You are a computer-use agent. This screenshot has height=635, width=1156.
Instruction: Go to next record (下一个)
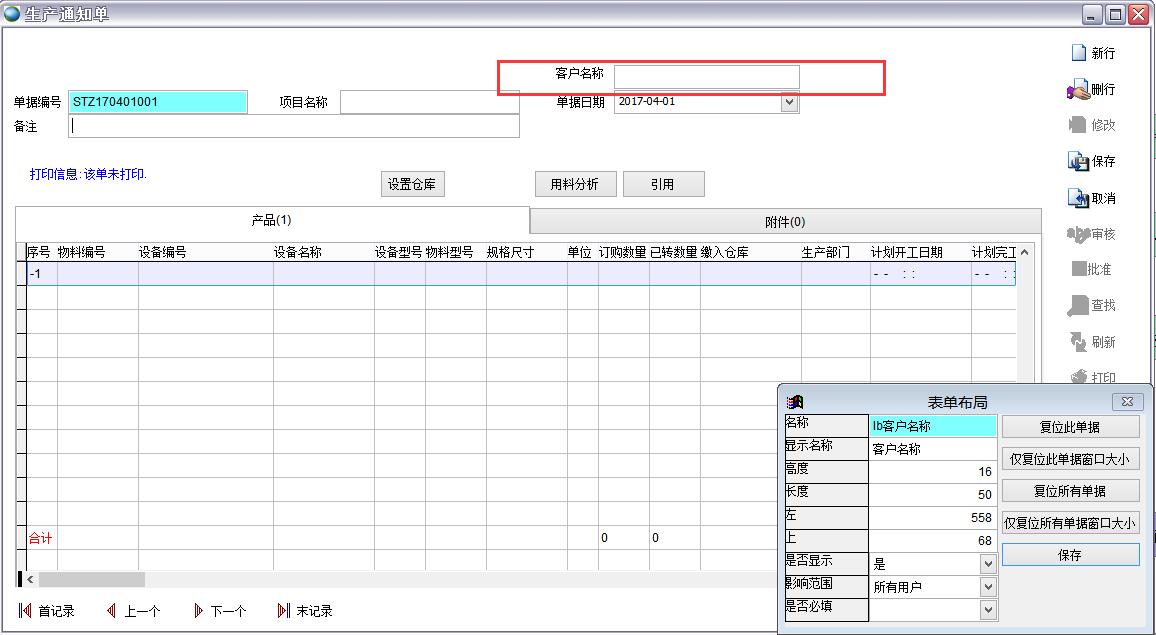click(x=198, y=611)
